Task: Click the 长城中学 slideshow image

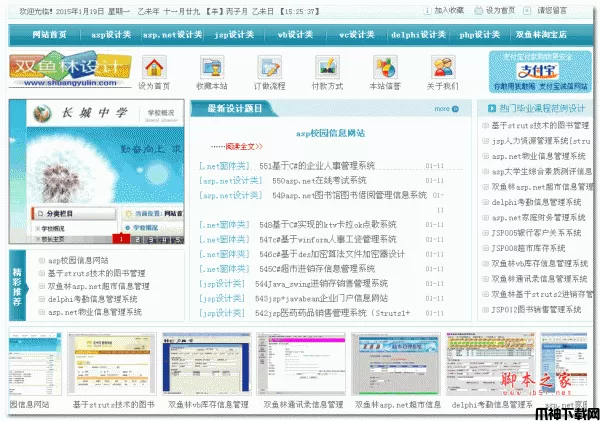Action: pyautogui.click(x=97, y=171)
